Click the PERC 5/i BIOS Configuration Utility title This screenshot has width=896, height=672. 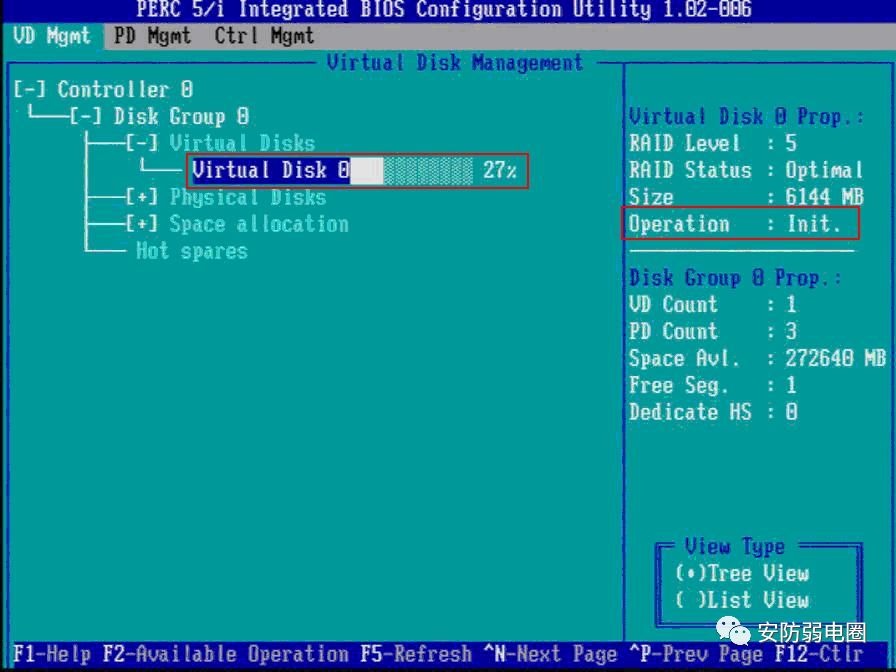444,9
